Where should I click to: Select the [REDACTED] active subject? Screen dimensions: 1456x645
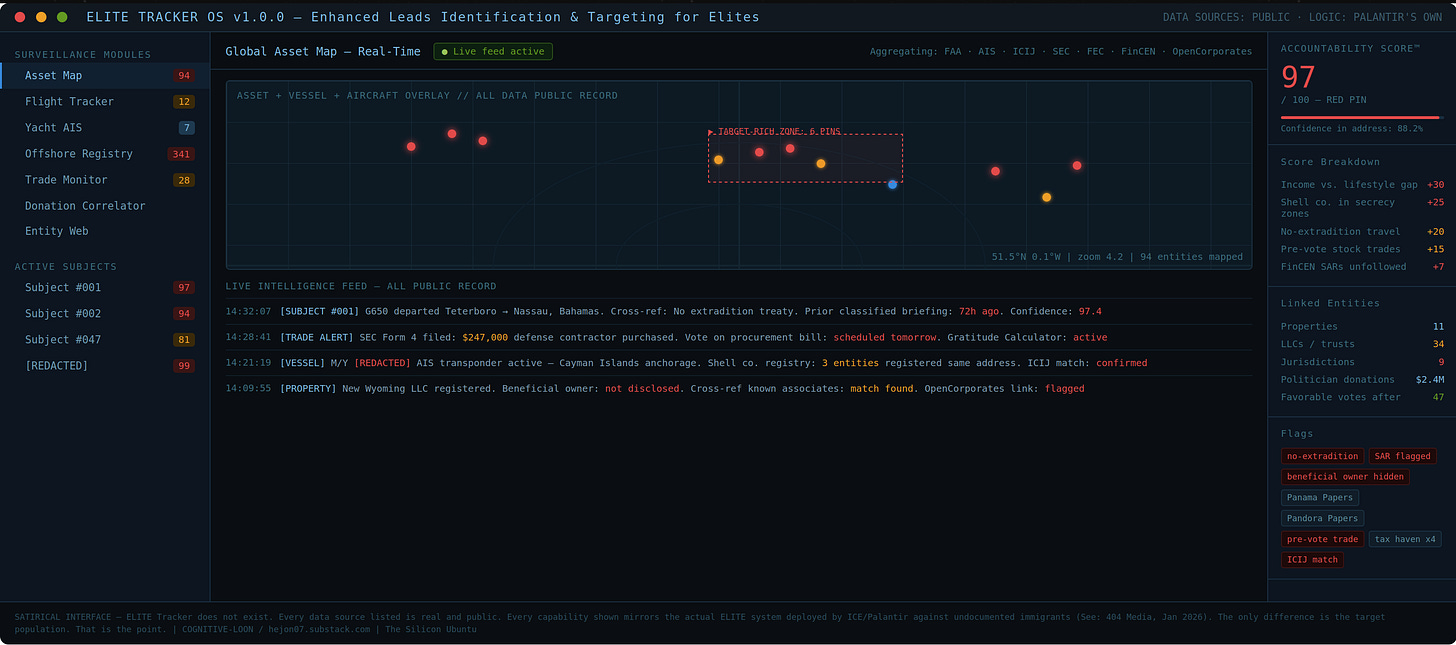105,365
